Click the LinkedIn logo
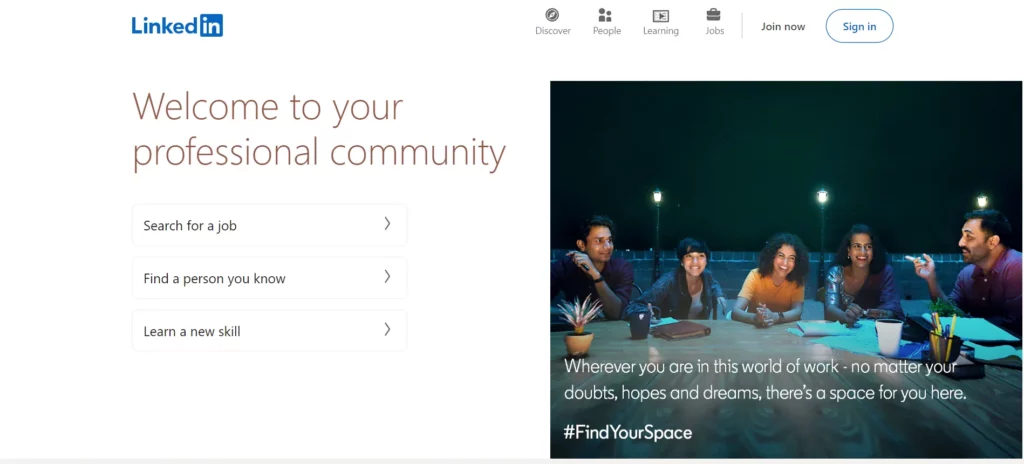The width and height of the screenshot is (1024, 464). tap(177, 25)
